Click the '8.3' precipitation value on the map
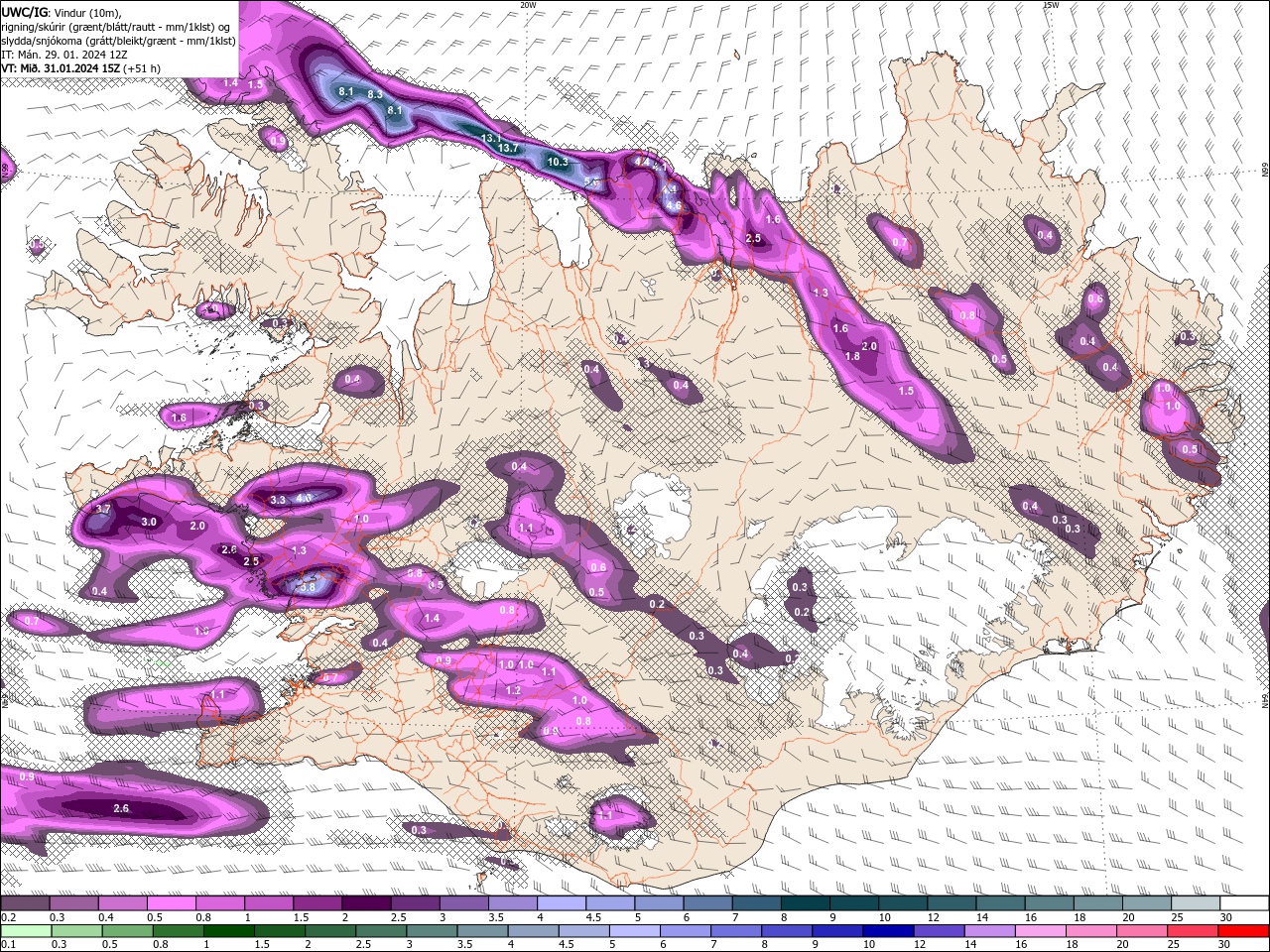This screenshot has height=952, width=1270. [375, 94]
